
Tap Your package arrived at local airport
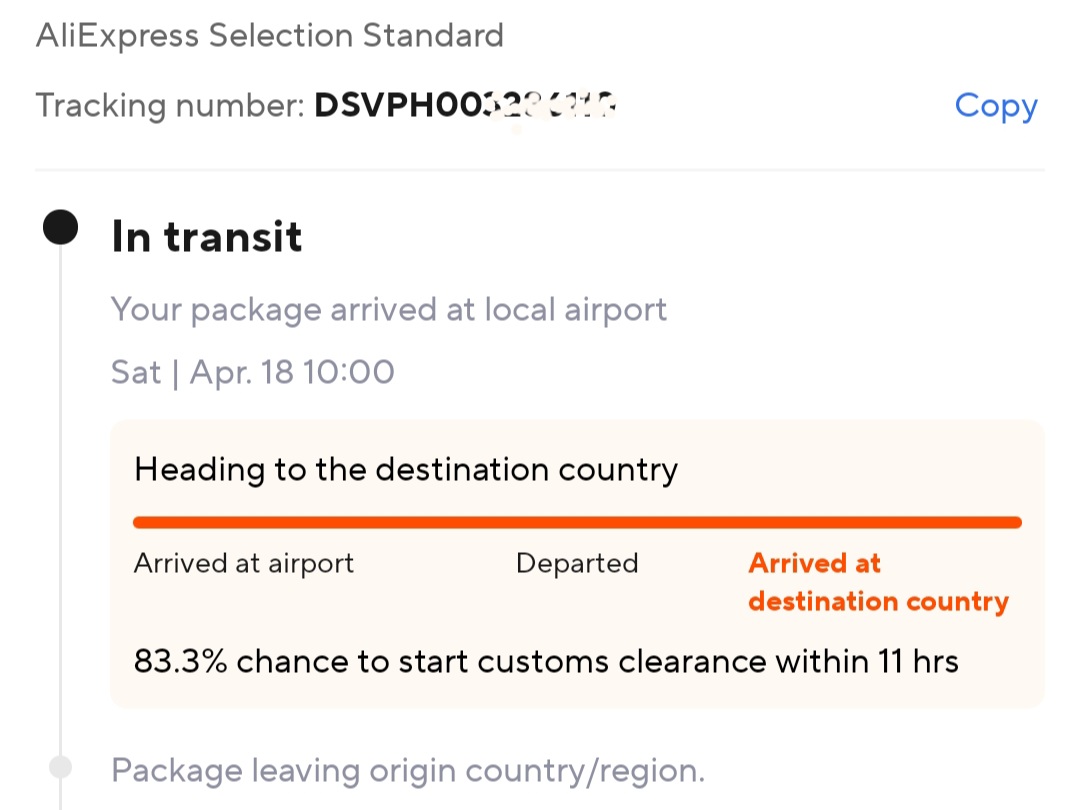[x=389, y=309]
